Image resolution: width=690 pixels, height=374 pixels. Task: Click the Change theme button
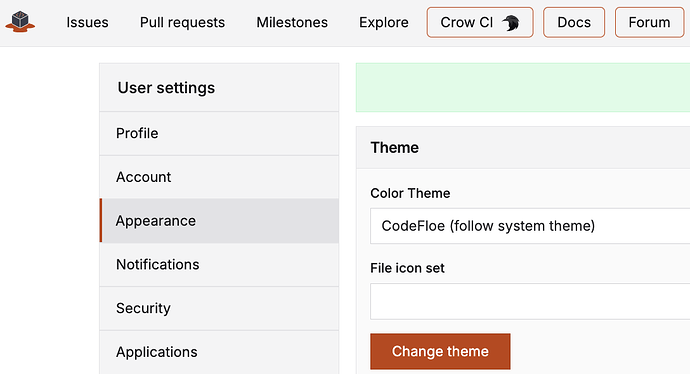click(x=440, y=351)
